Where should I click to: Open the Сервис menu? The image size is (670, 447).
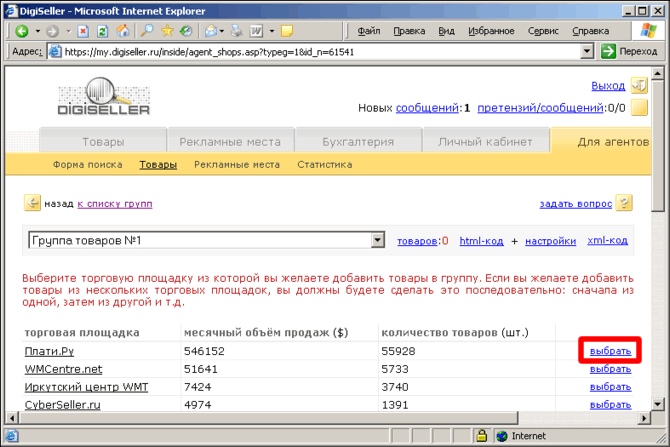(543, 31)
